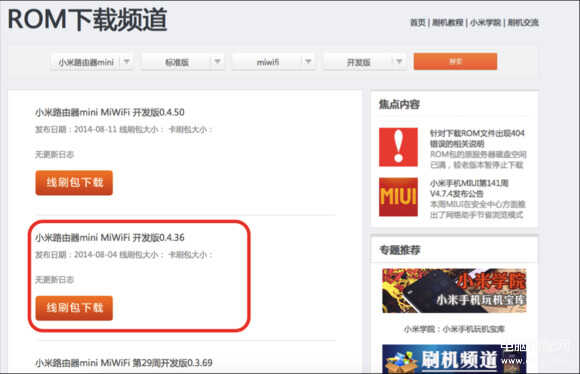The width and height of the screenshot is (580, 374).
Task: Click the orange search button
Action: [x=455, y=61]
